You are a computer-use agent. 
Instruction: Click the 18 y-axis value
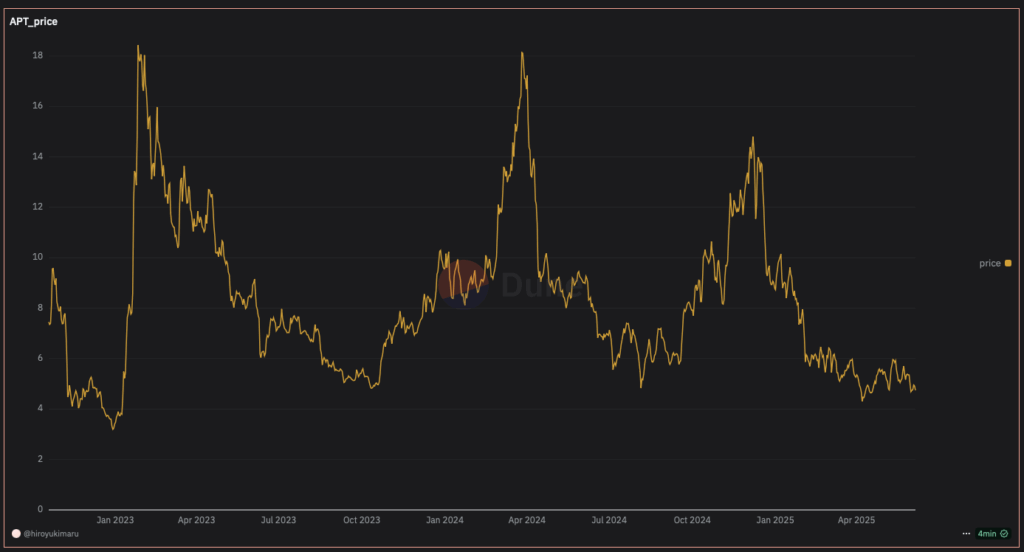(38, 56)
